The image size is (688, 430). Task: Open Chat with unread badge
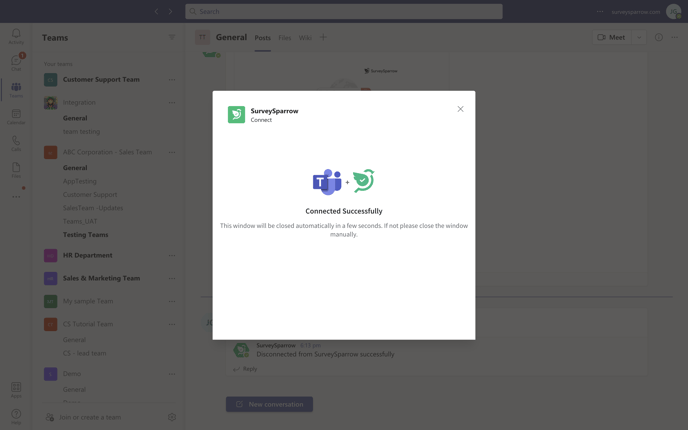click(x=16, y=63)
